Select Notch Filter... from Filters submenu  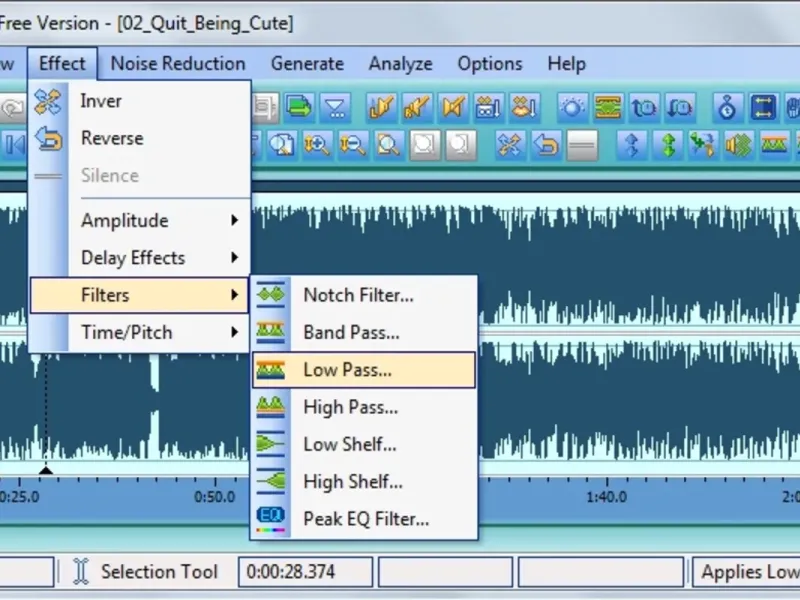coord(364,295)
